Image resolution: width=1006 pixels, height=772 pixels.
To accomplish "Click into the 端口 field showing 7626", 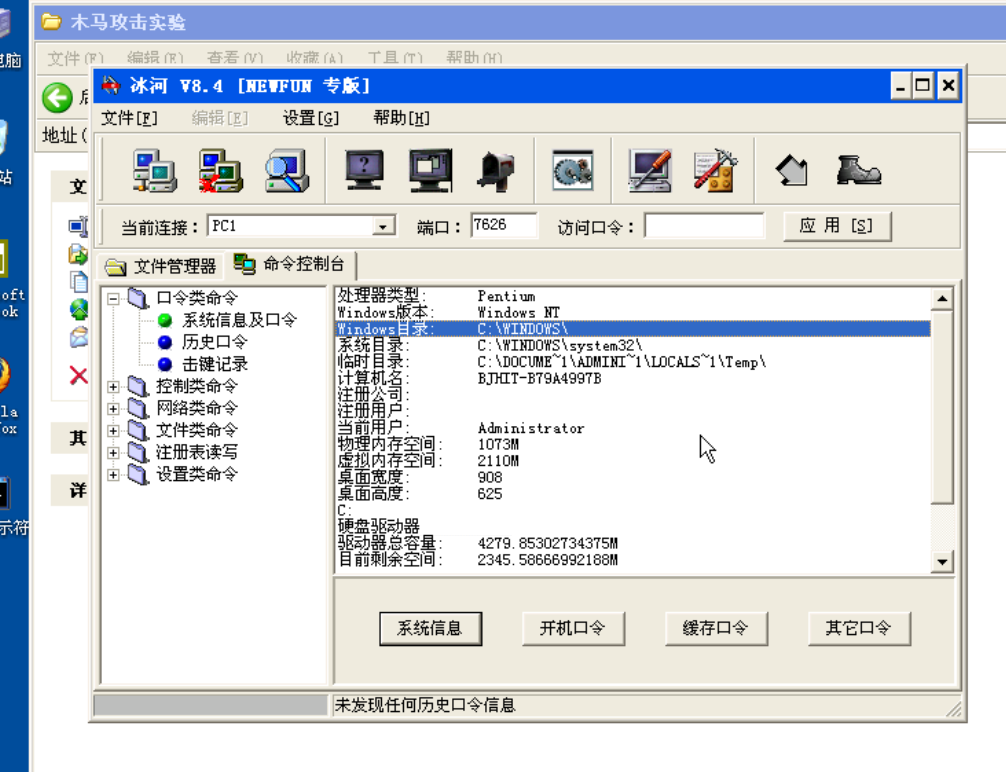I will click(504, 225).
